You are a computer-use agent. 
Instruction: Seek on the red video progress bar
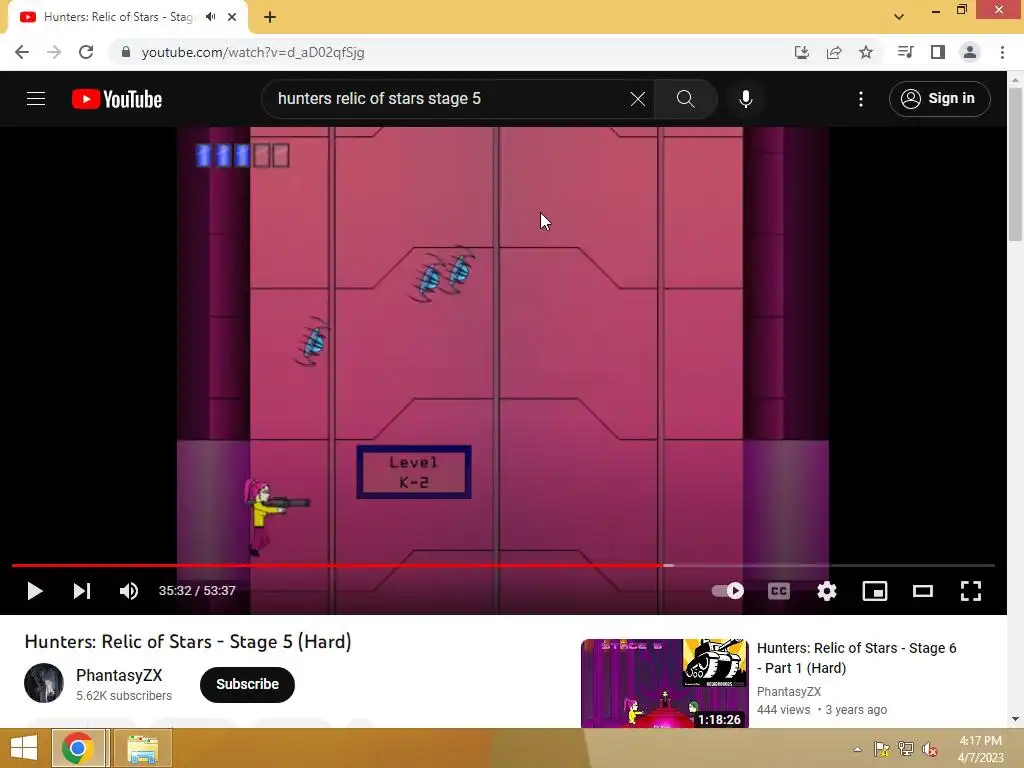pos(503,566)
